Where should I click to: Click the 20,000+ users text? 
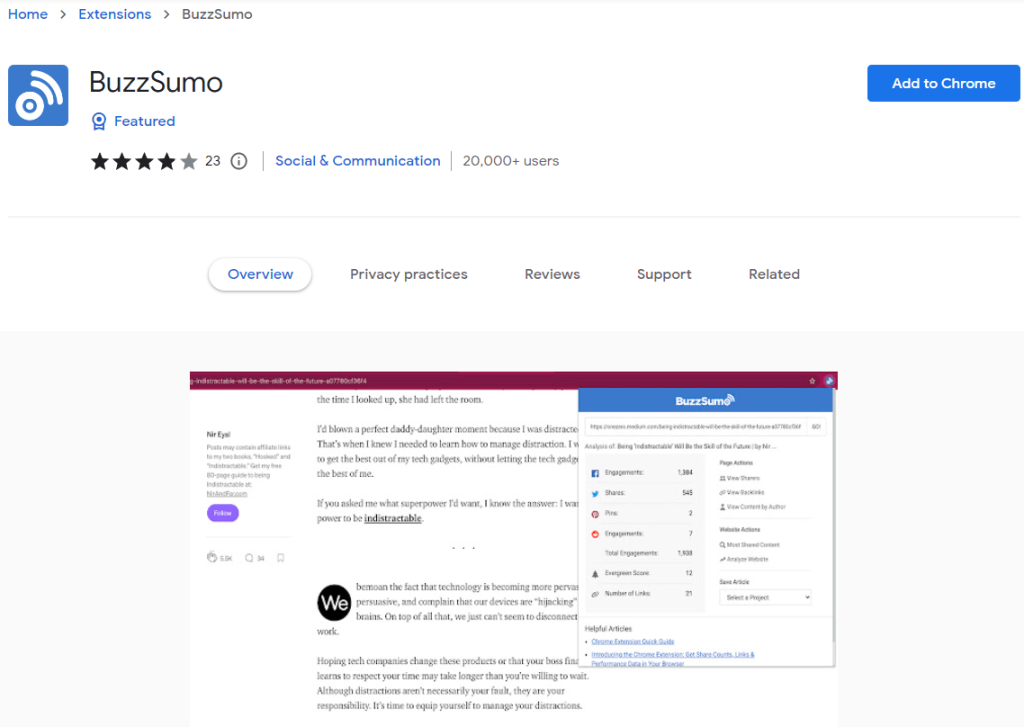point(511,161)
